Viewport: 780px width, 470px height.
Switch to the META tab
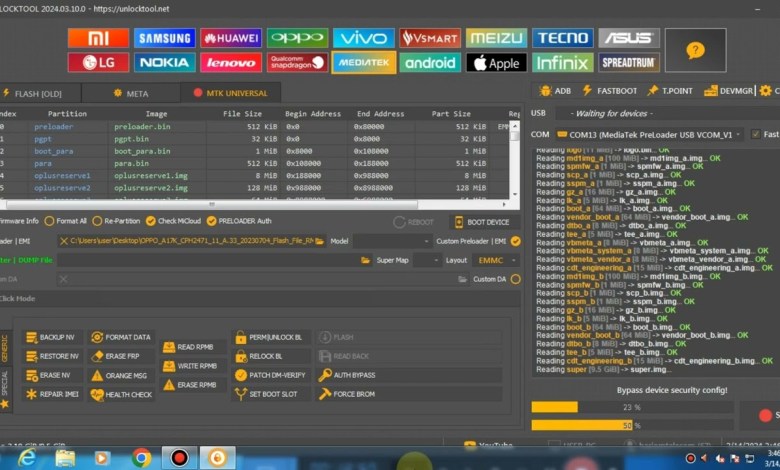[x=131, y=94]
